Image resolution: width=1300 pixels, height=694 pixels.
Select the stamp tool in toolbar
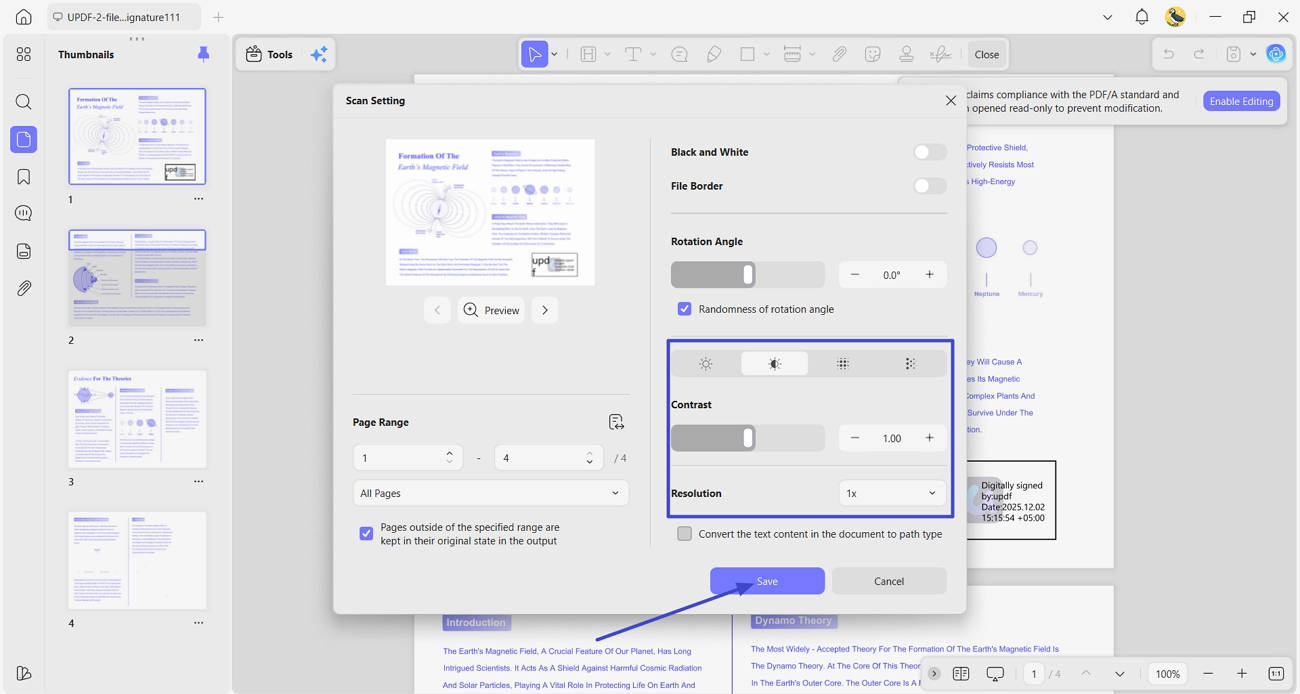point(906,54)
